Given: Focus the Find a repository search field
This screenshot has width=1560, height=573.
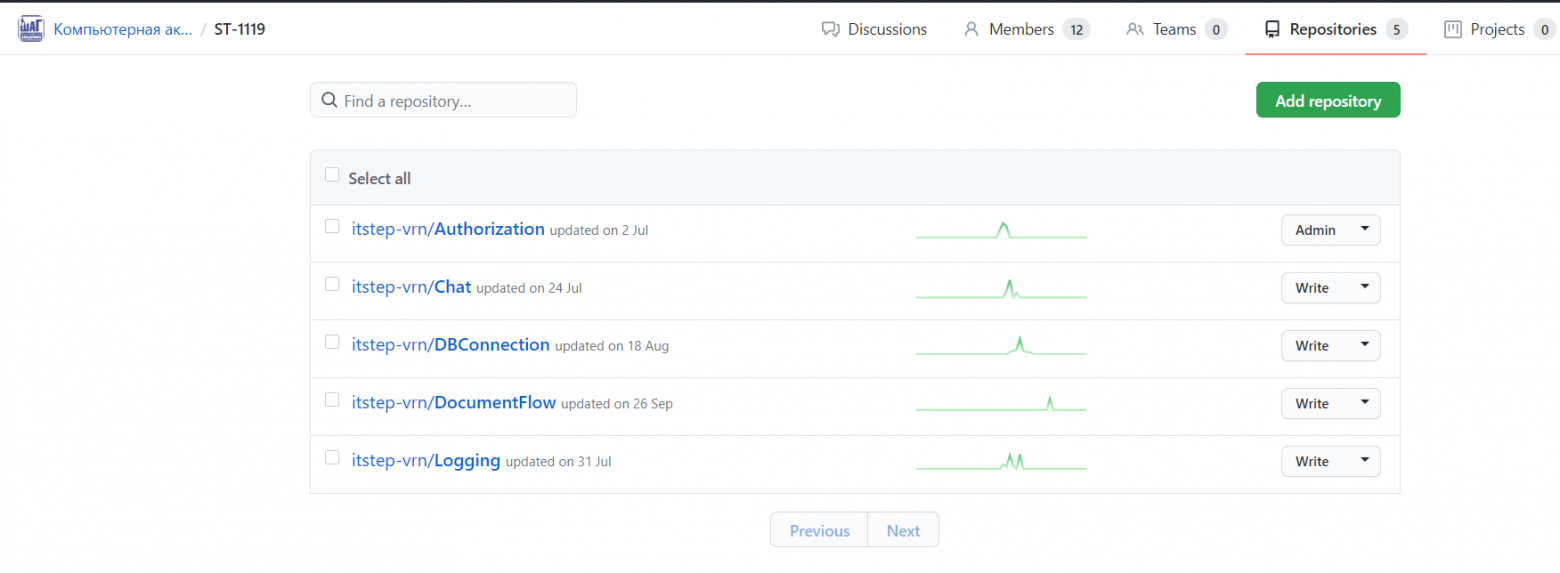Looking at the screenshot, I should tap(443, 100).
